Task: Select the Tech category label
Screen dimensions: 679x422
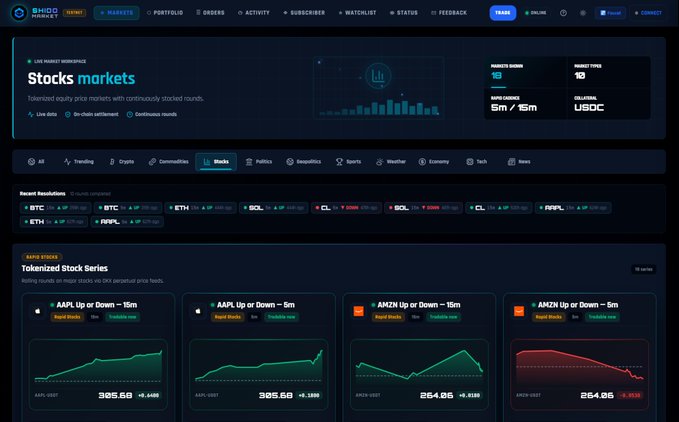Action: click(482, 162)
